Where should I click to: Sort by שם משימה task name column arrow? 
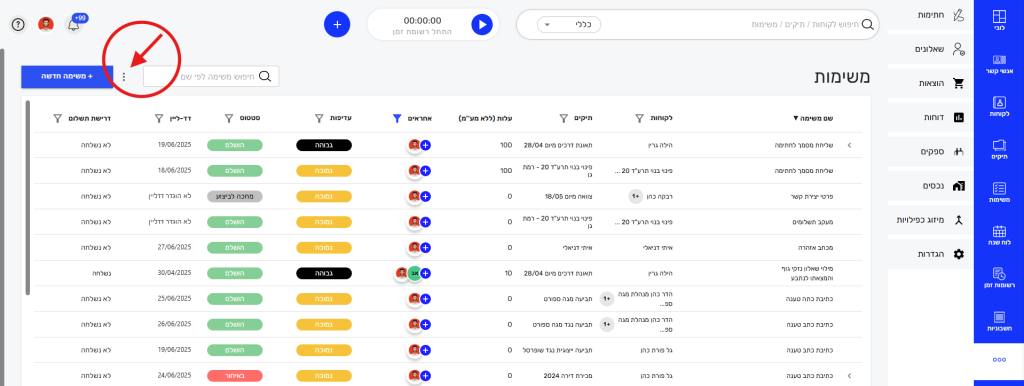click(795, 119)
